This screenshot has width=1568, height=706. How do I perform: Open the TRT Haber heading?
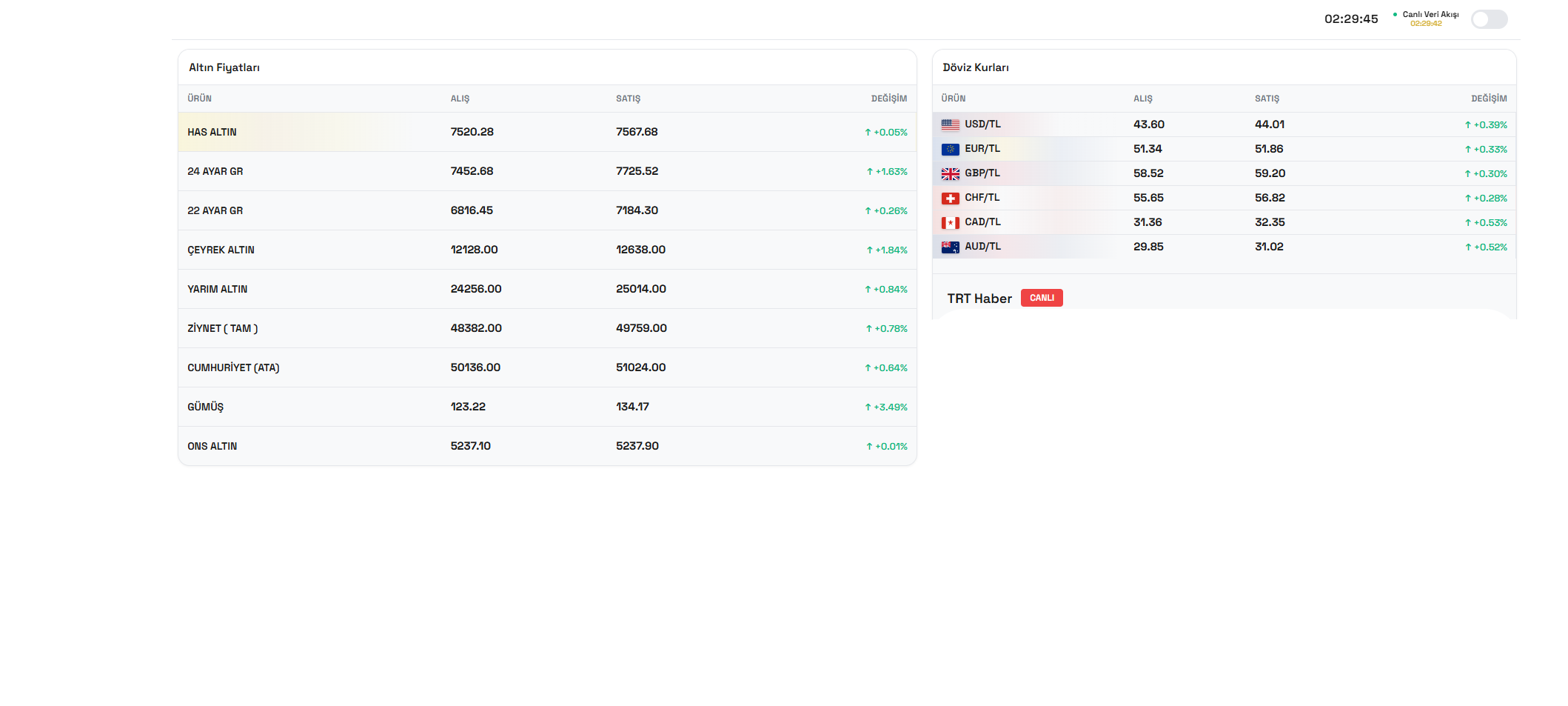(979, 299)
